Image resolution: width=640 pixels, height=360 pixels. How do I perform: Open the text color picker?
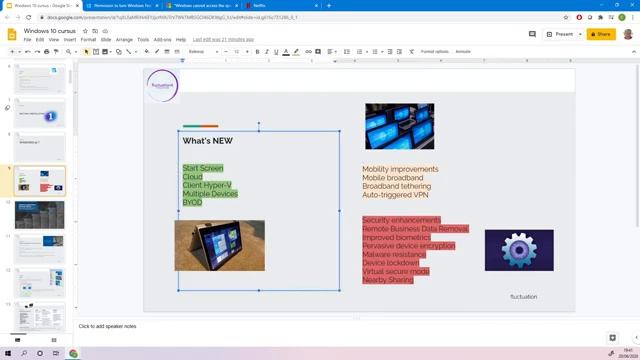click(286, 52)
